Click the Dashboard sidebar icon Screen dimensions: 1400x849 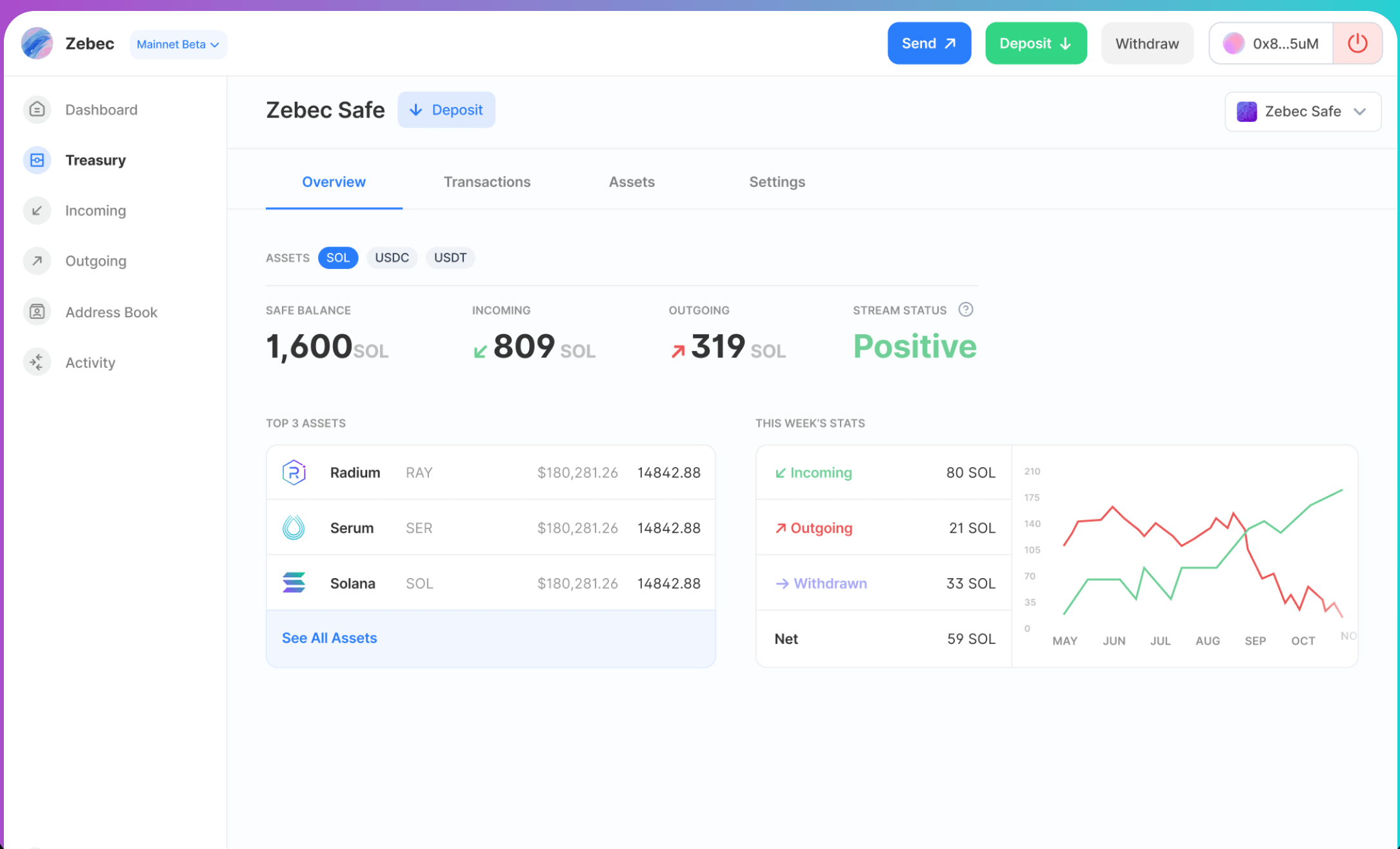pyautogui.click(x=37, y=110)
